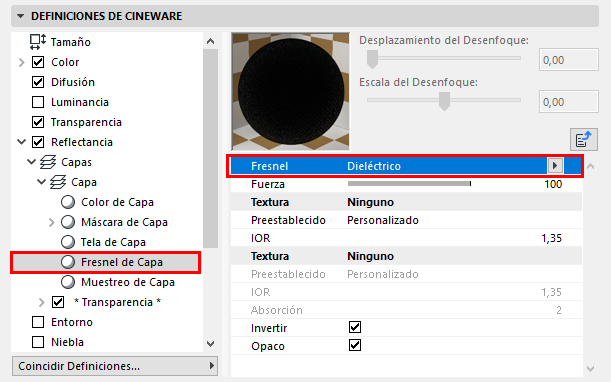The height and width of the screenshot is (382, 611).
Task: Expand the Color channel tree arrow
Action: tap(22, 62)
